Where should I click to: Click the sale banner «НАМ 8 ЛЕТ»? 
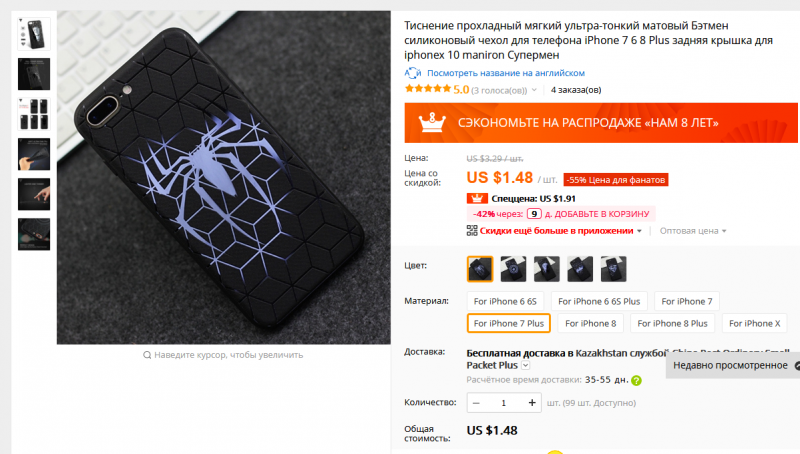pos(601,123)
